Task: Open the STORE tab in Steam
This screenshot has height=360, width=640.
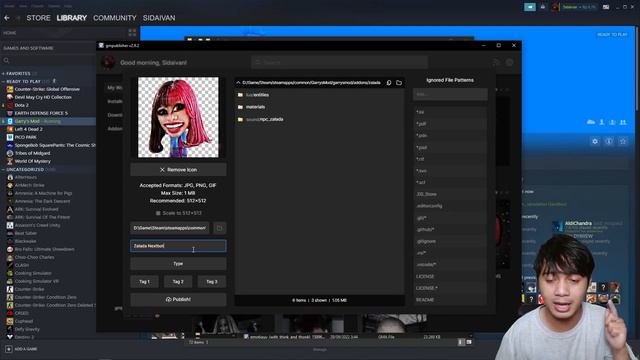Action: tap(38, 18)
